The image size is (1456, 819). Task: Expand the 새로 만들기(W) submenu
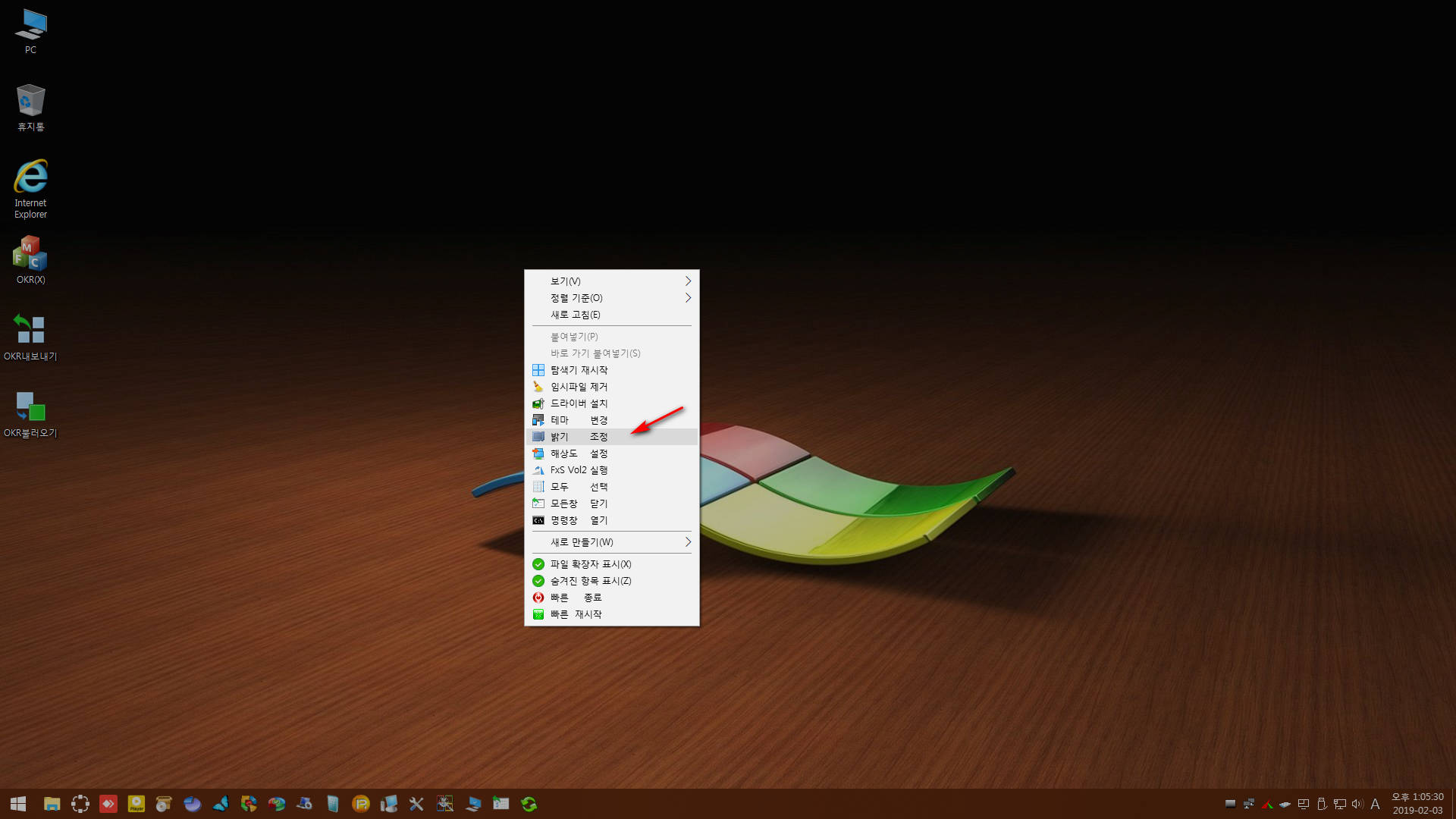[611, 542]
